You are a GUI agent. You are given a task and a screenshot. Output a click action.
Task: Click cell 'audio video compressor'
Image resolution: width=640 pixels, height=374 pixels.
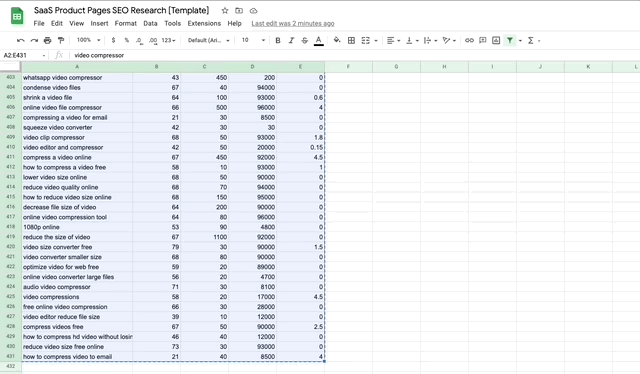pos(77,287)
